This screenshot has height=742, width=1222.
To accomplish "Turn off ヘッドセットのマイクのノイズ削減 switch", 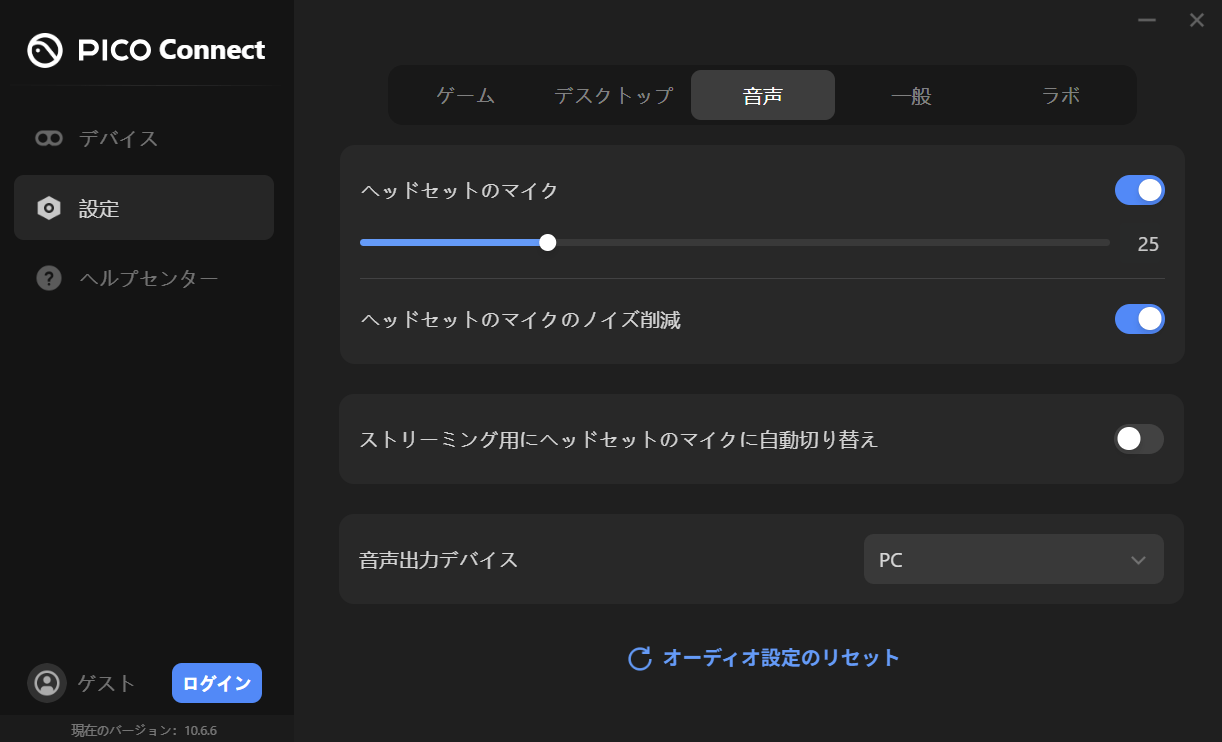I will [x=1139, y=319].
